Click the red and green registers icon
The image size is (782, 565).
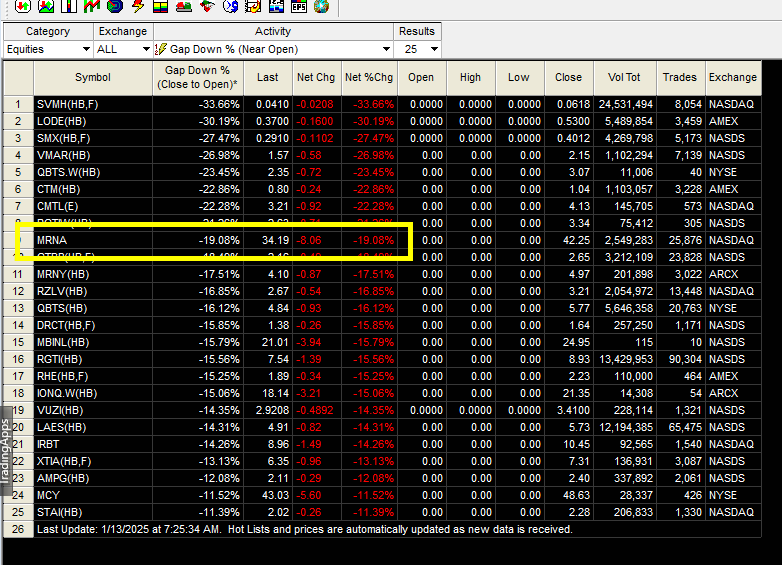point(184,6)
